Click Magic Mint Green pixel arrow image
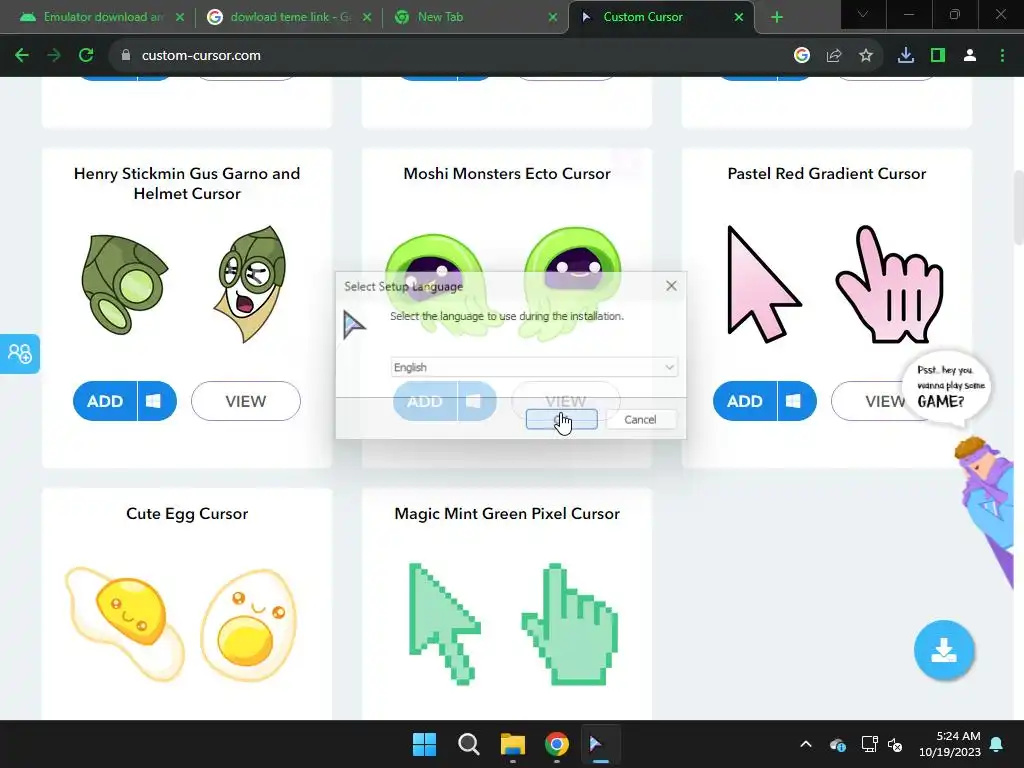The height and width of the screenshot is (768, 1024). (445, 624)
